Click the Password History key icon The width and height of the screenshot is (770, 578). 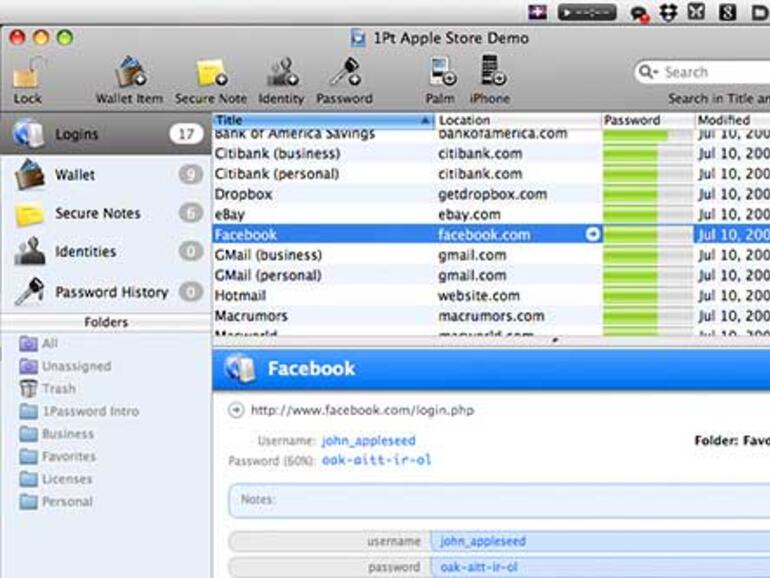tap(29, 292)
